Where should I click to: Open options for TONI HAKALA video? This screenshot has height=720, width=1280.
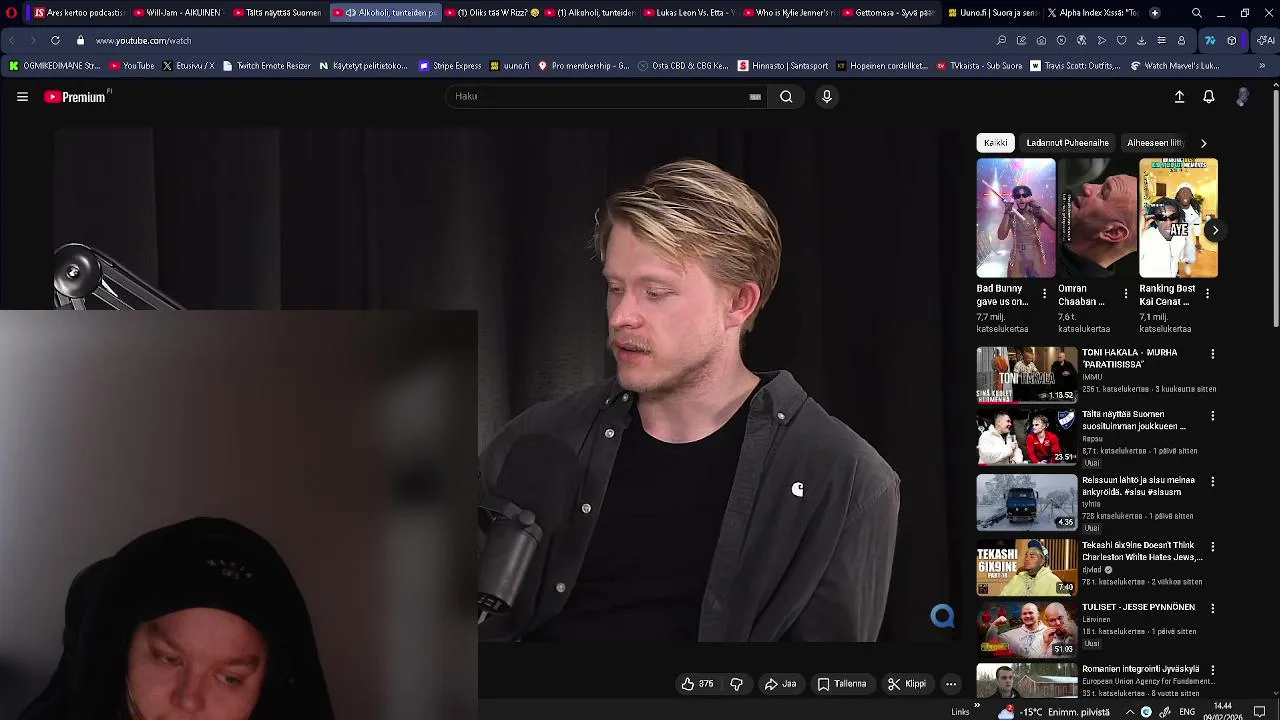point(1212,354)
